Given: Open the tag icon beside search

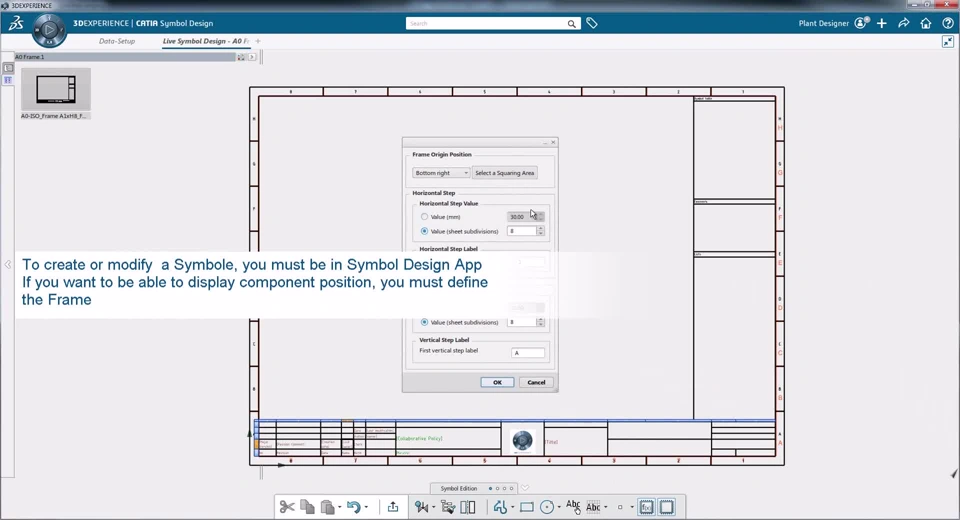Looking at the screenshot, I should [591, 23].
